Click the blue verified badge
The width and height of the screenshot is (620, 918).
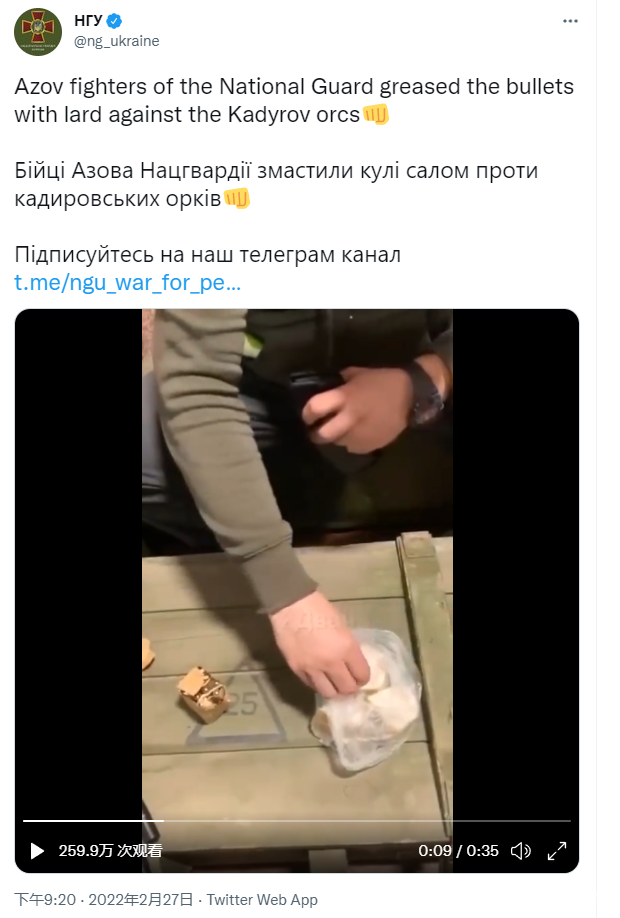tap(114, 21)
